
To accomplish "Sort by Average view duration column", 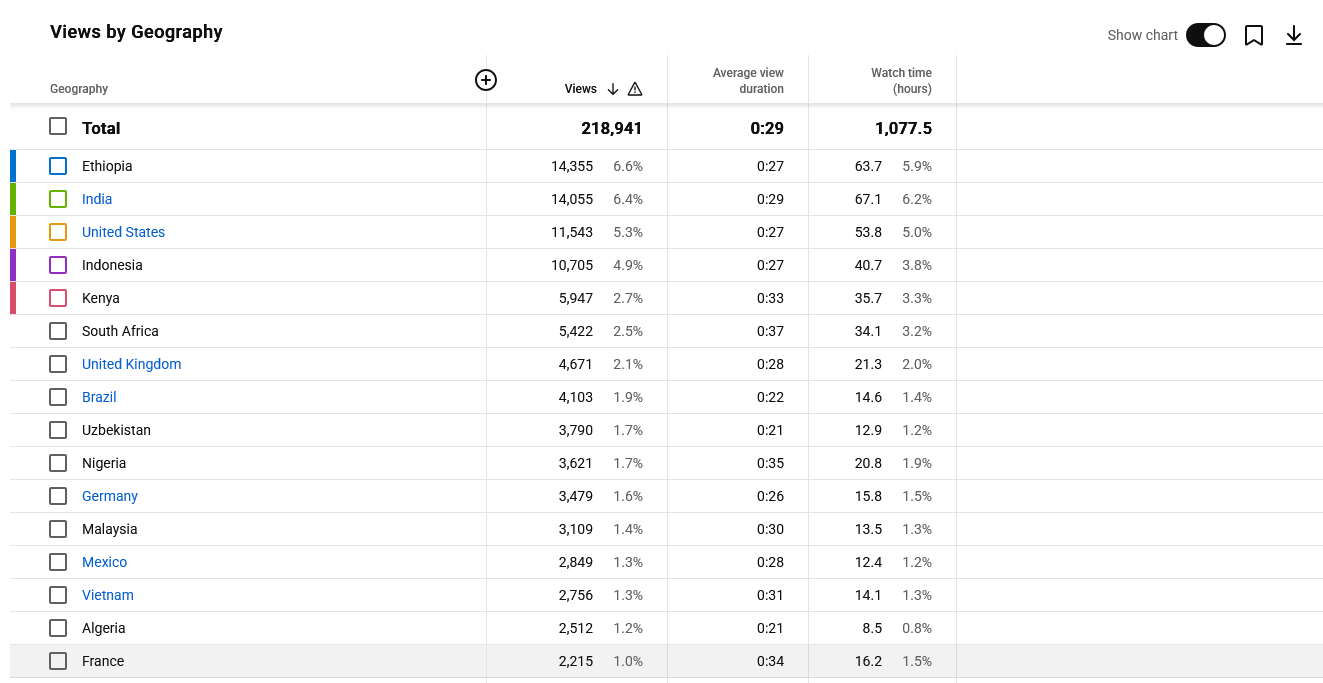I will tap(748, 81).
